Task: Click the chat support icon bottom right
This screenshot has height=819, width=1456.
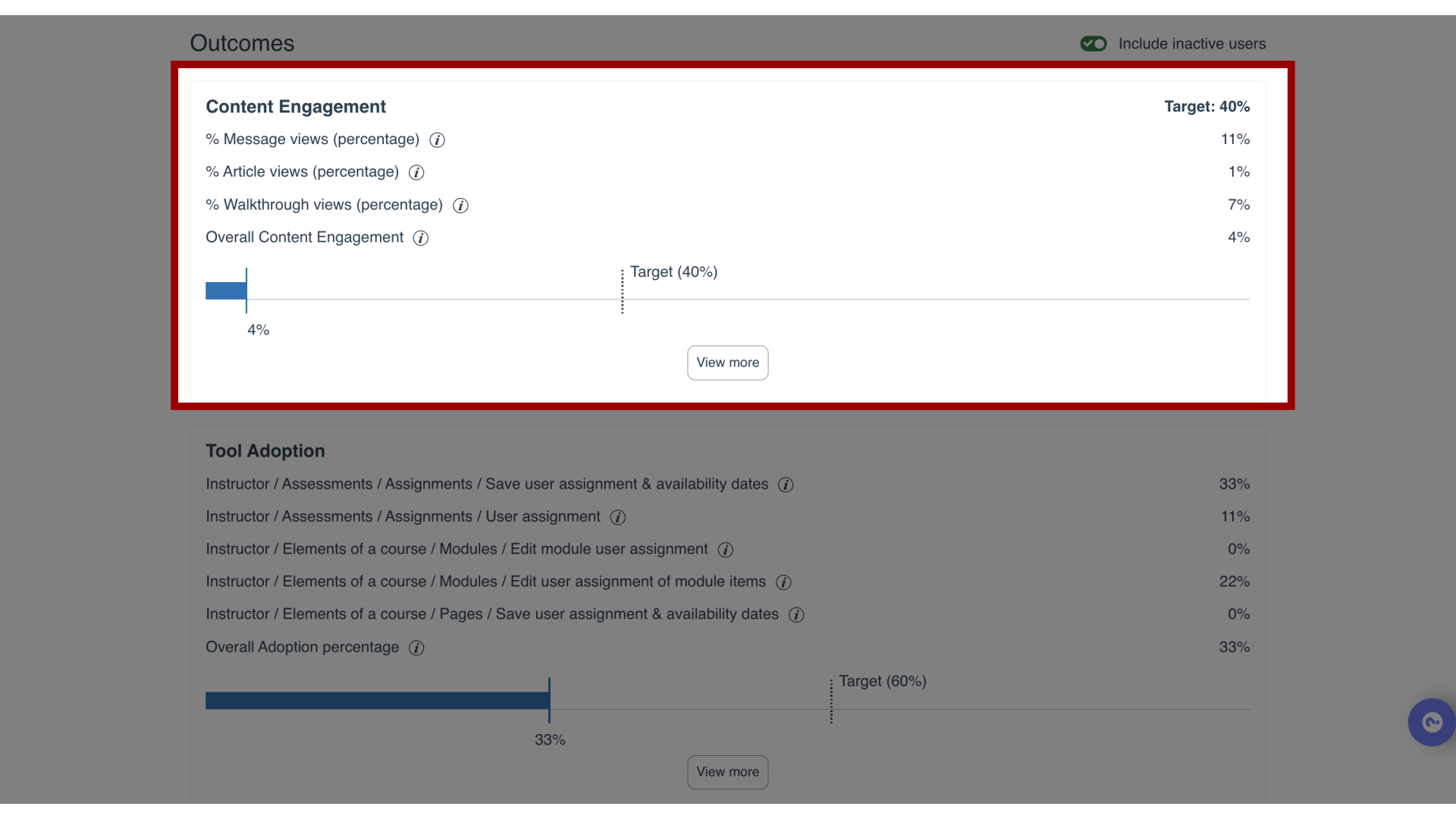Action: pyautogui.click(x=1432, y=722)
